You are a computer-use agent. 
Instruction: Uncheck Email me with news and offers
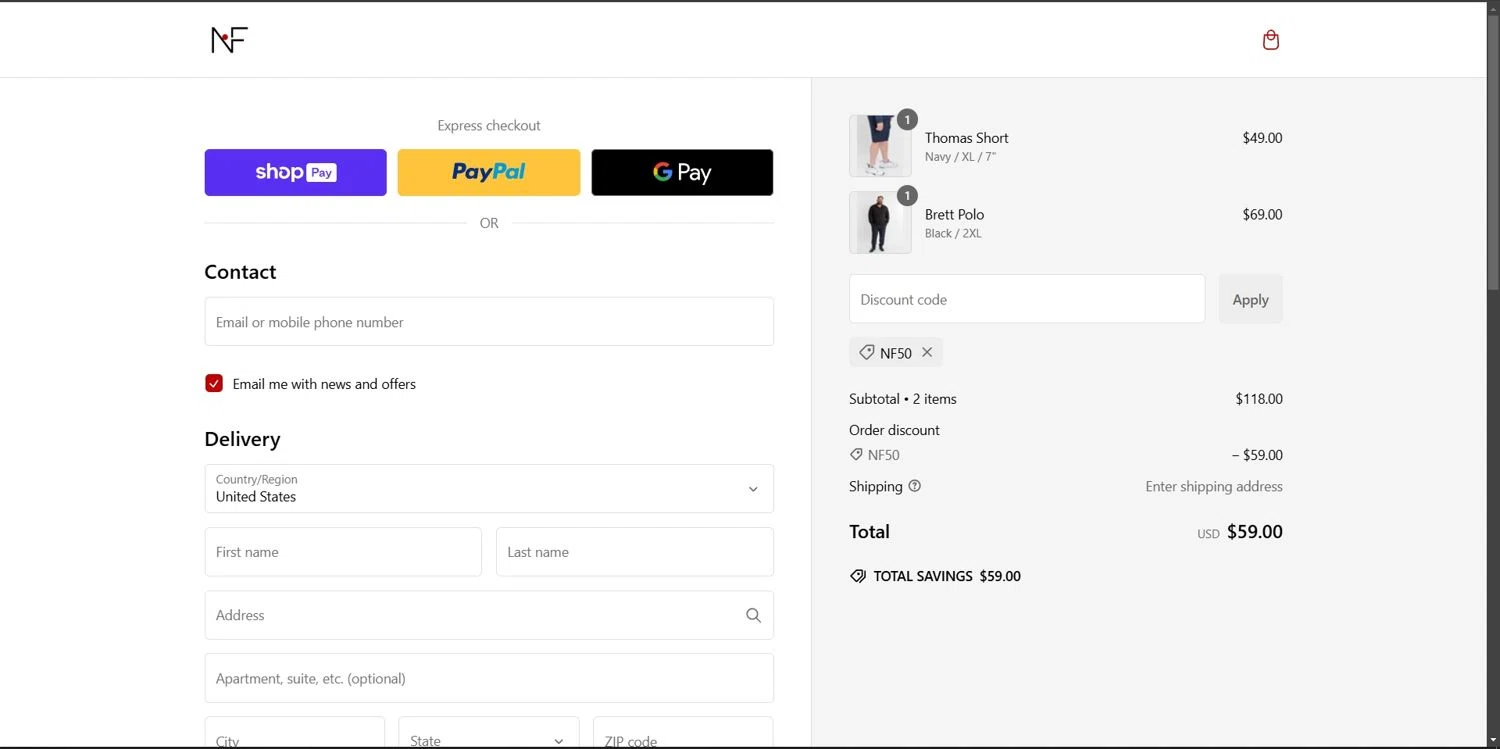pyautogui.click(x=214, y=383)
